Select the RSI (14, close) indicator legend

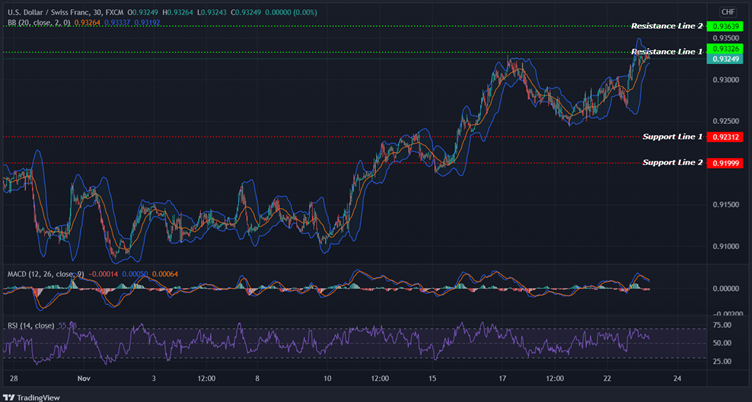pos(31,325)
